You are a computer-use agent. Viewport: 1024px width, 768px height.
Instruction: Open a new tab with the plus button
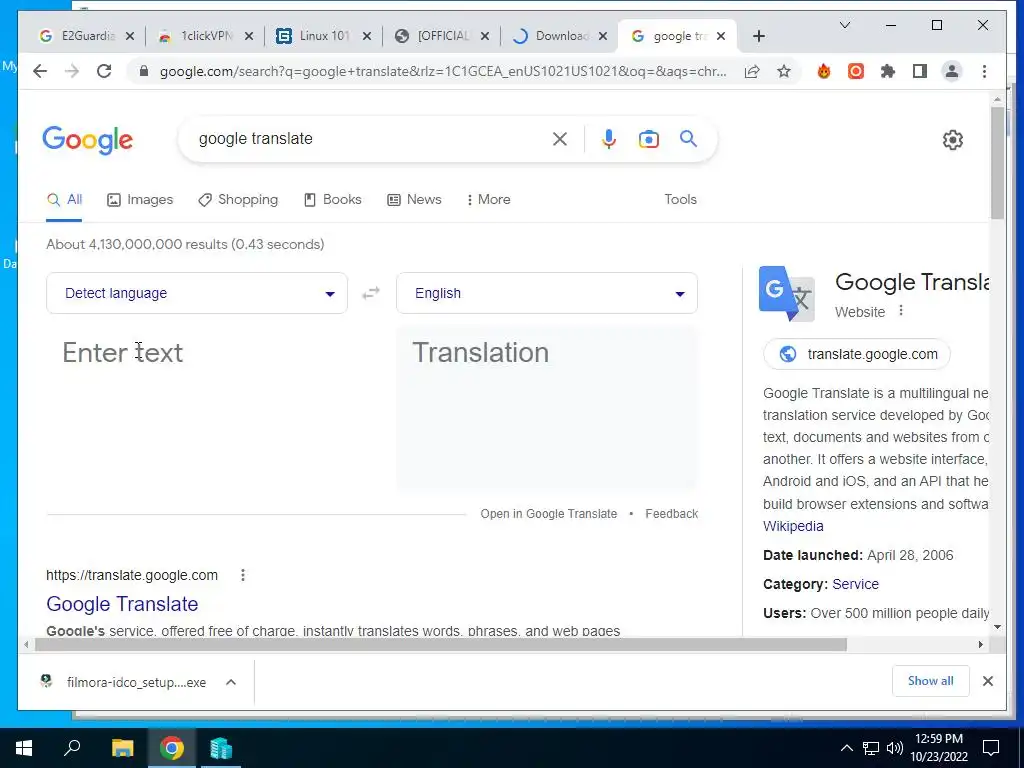click(x=758, y=36)
